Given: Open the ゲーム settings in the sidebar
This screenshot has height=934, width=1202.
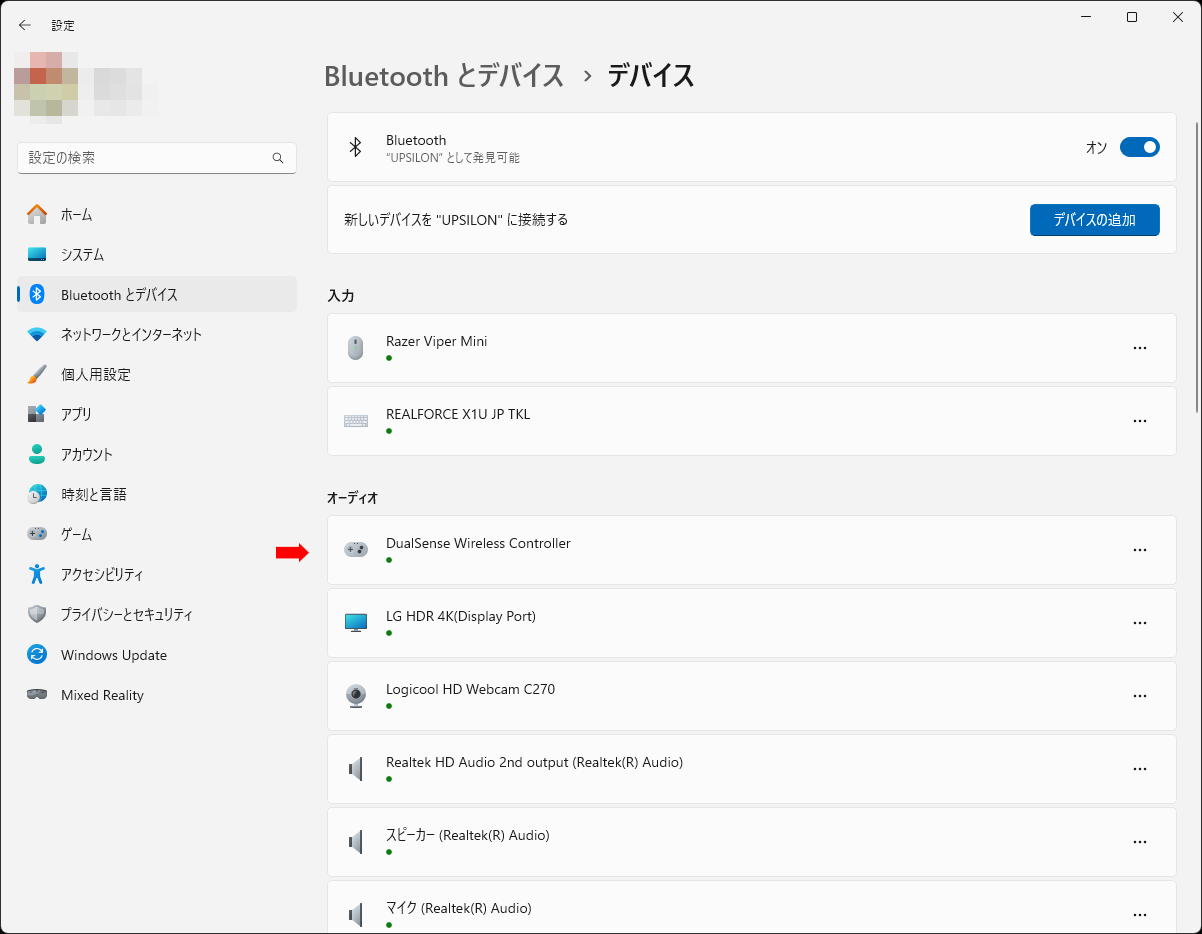Looking at the screenshot, I should pyautogui.click(x=77, y=535).
